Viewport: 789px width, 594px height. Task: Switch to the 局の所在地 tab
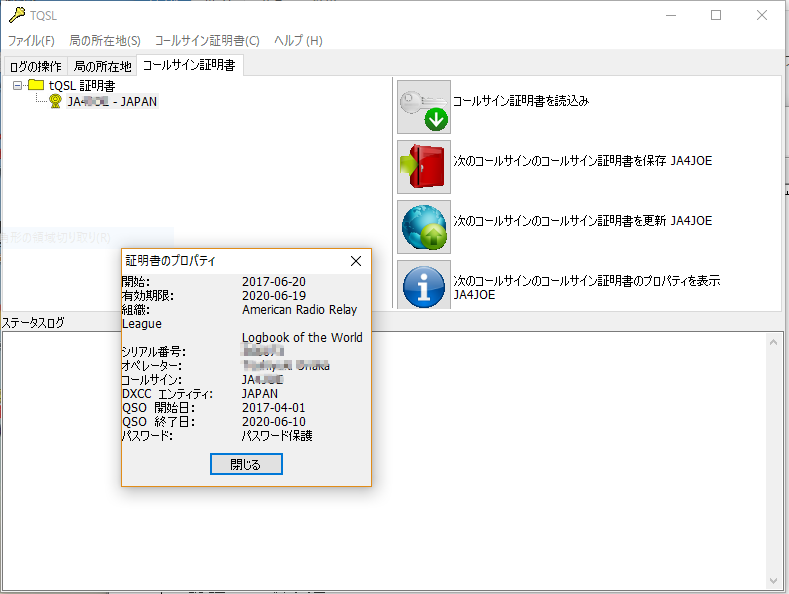[102, 66]
